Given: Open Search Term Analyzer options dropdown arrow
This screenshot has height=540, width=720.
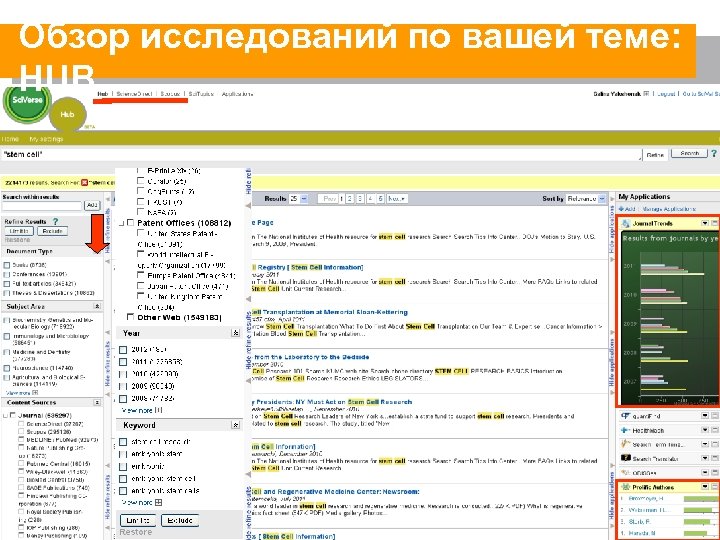Looking at the screenshot, I should coord(705,444).
